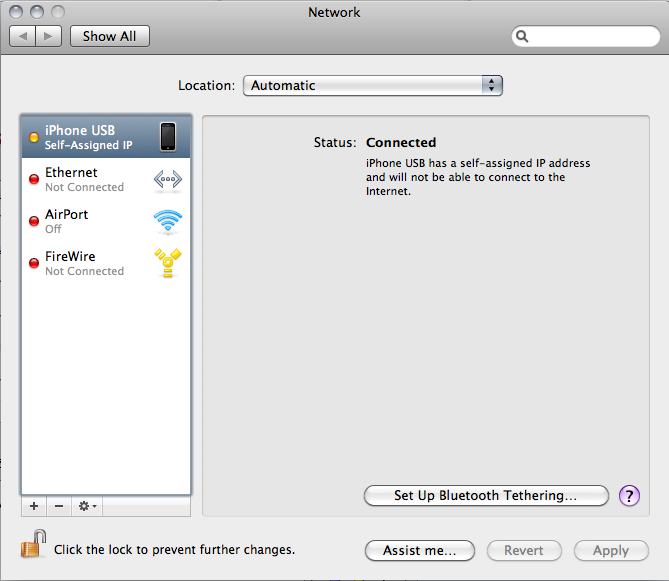Select FireWire Not Connected in service list
This screenshot has width=669, height=581.
106,263
